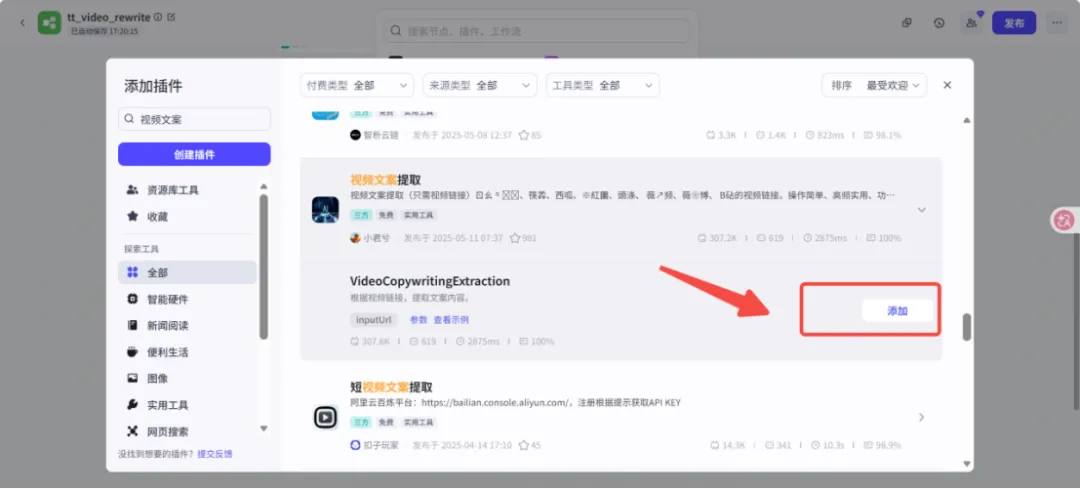Click the duplicate icon in top bar
The image size is (1080, 489).
coord(907,23)
